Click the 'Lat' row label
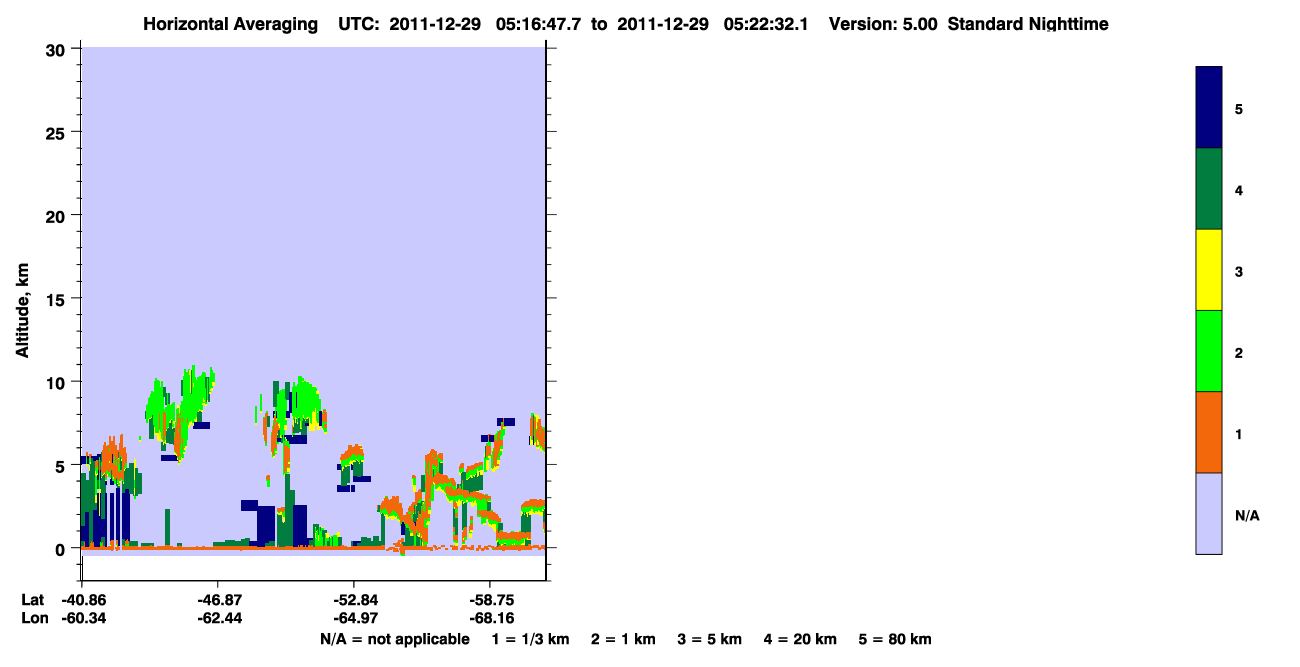 (x=32, y=600)
